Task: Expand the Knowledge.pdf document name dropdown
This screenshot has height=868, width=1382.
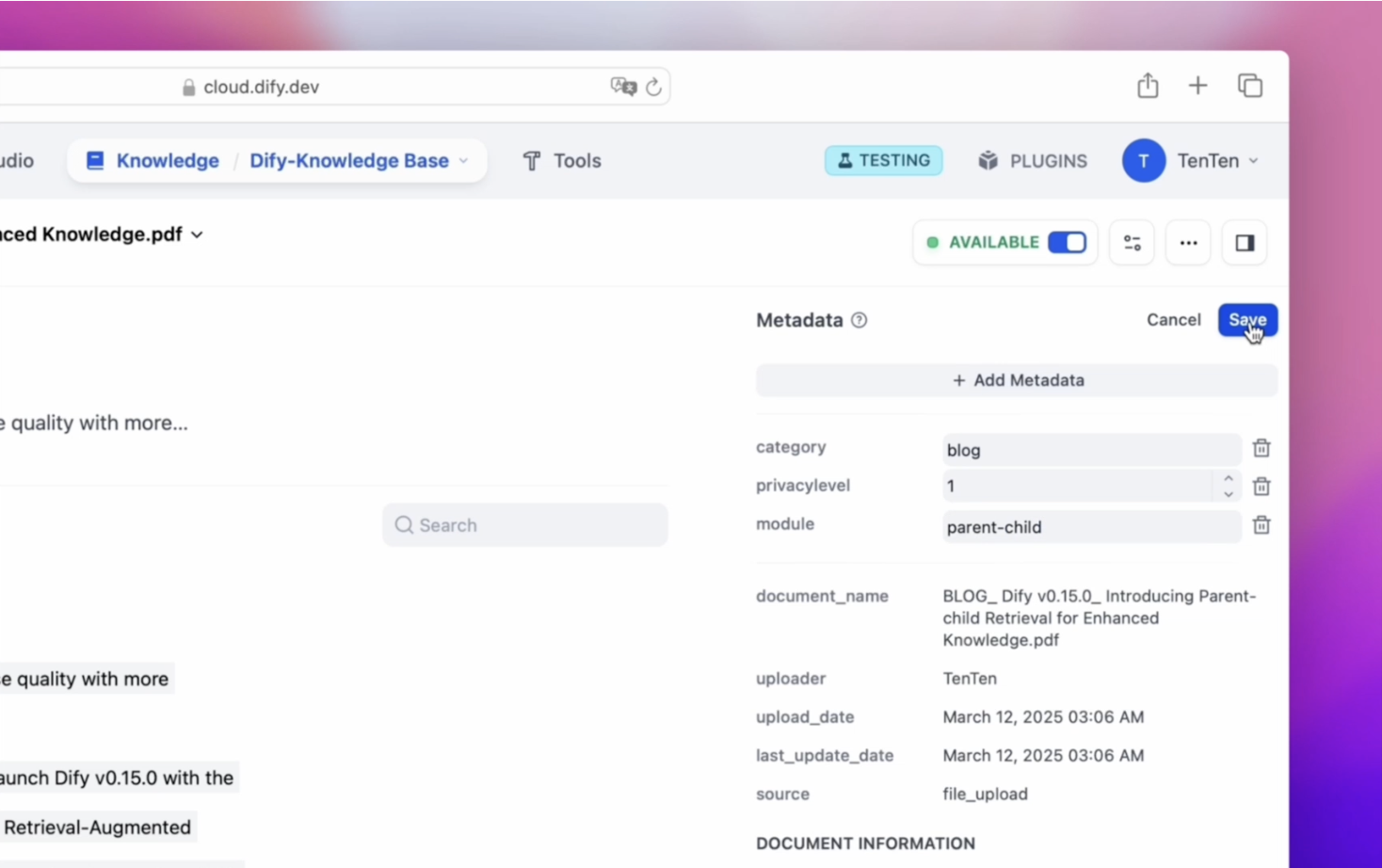Action: (197, 234)
